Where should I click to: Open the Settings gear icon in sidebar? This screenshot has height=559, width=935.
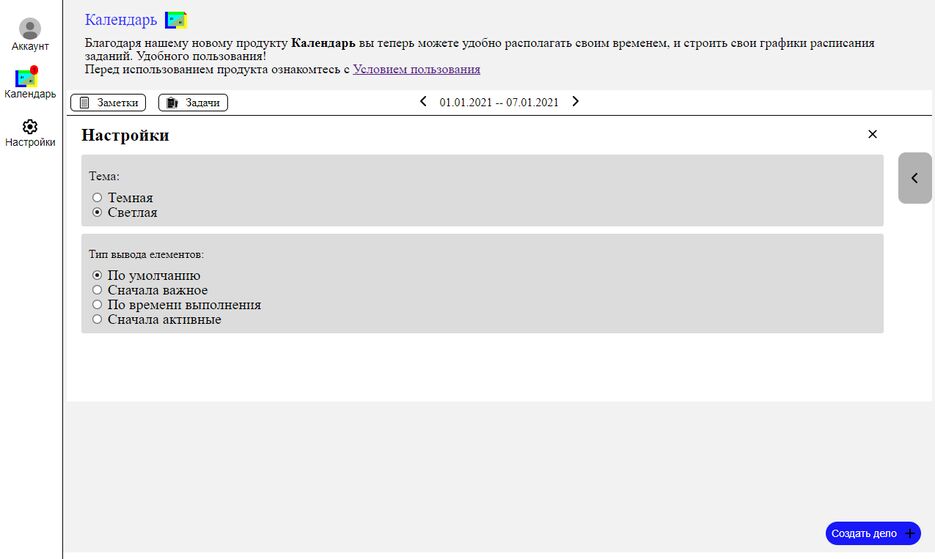pyautogui.click(x=30, y=126)
